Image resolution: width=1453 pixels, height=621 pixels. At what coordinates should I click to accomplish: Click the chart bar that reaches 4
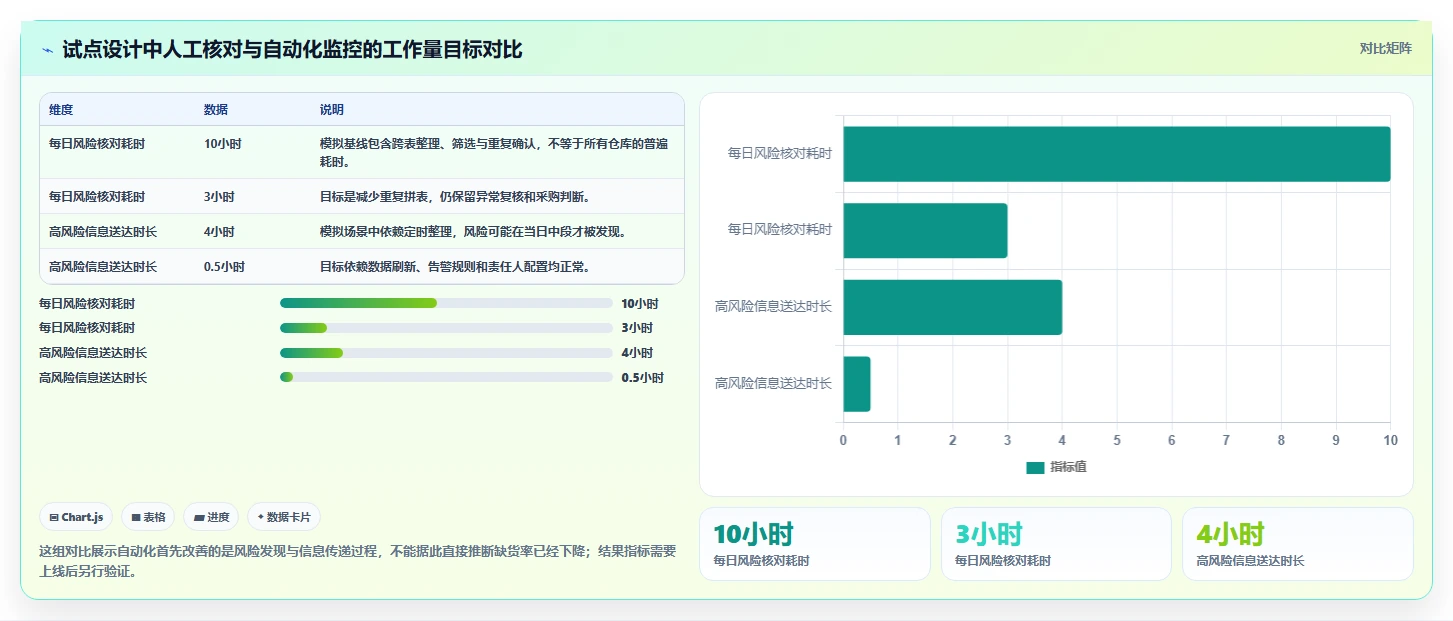pyautogui.click(x=952, y=307)
